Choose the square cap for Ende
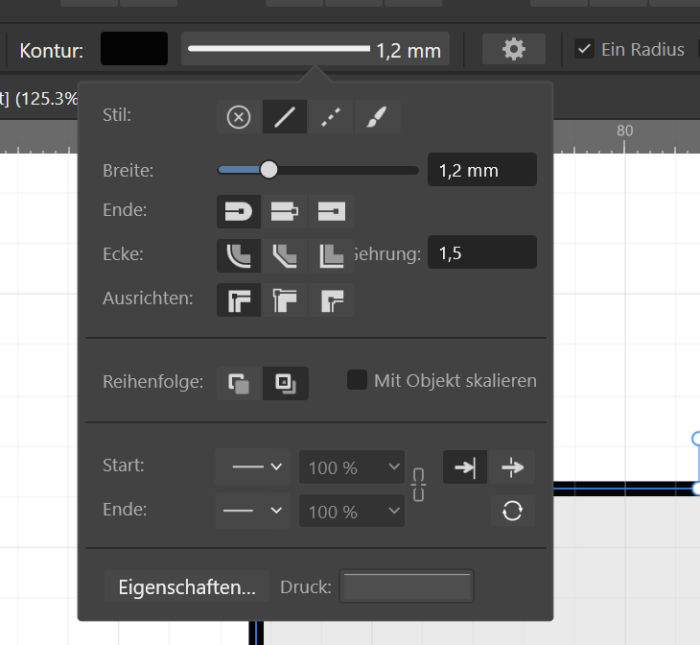Viewport: 700px width, 645px height. coord(331,212)
